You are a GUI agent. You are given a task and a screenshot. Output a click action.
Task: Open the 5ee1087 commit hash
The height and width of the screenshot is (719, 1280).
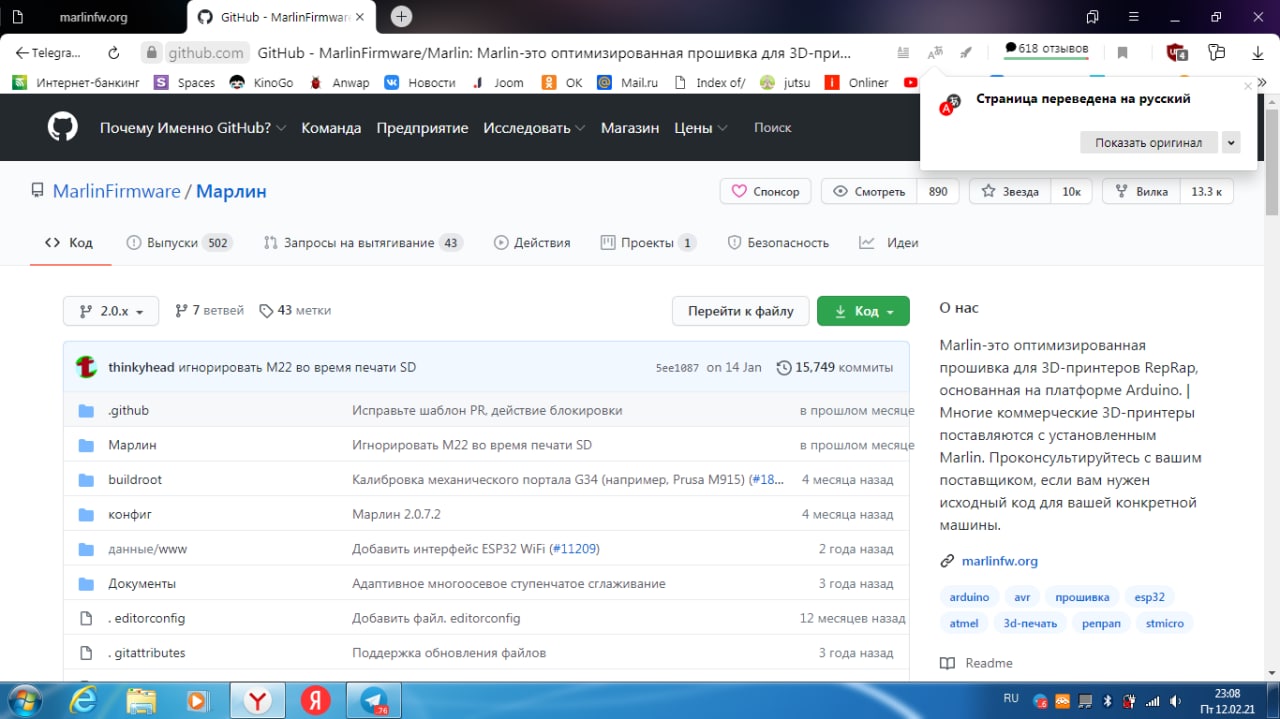click(x=677, y=368)
